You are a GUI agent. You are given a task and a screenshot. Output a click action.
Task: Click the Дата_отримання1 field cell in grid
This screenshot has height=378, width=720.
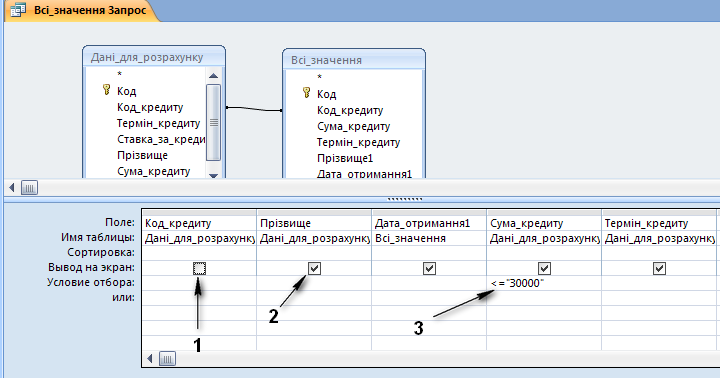429,223
